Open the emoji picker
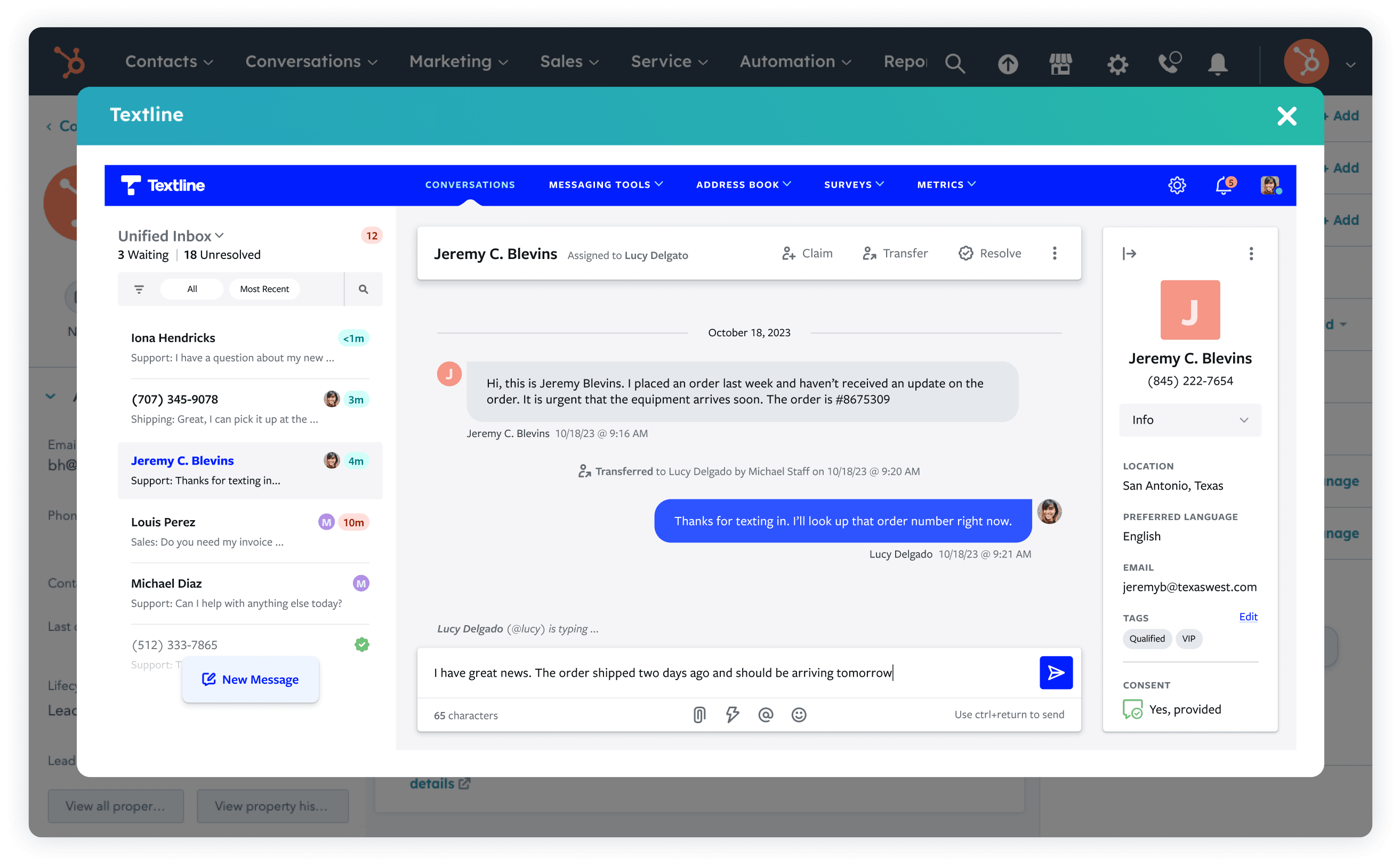Viewport: 1400px width, 866px height. [x=799, y=715]
